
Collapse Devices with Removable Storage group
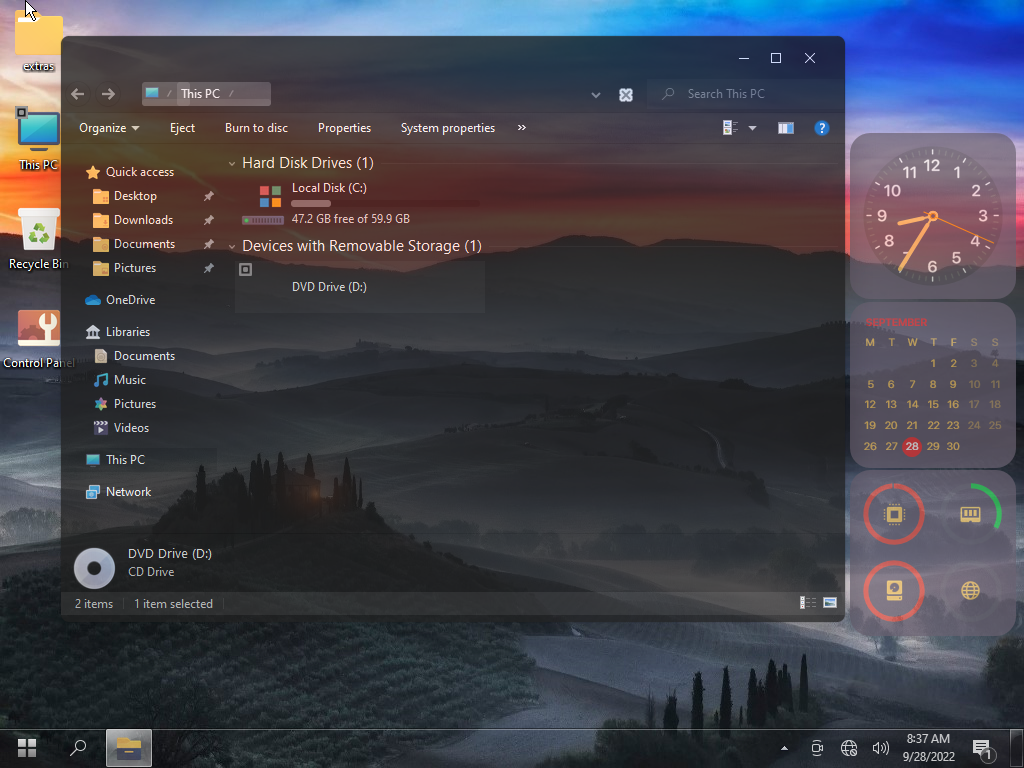pos(232,246)
